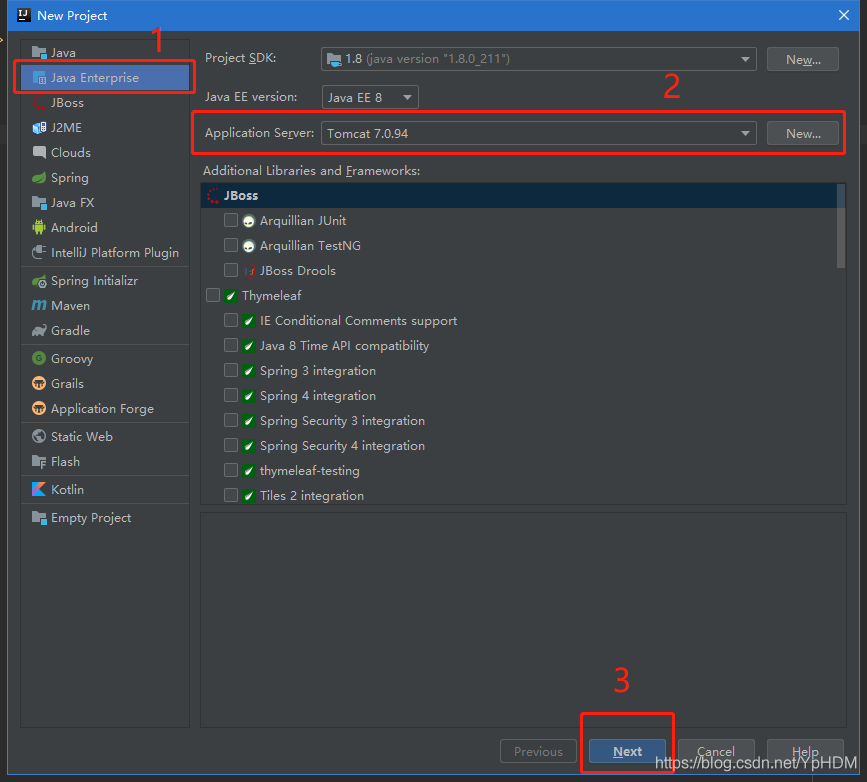This screenshot has width=867, height=782.
Task: Click Tiles 2 integration checkbox
Action: point(231,495)
